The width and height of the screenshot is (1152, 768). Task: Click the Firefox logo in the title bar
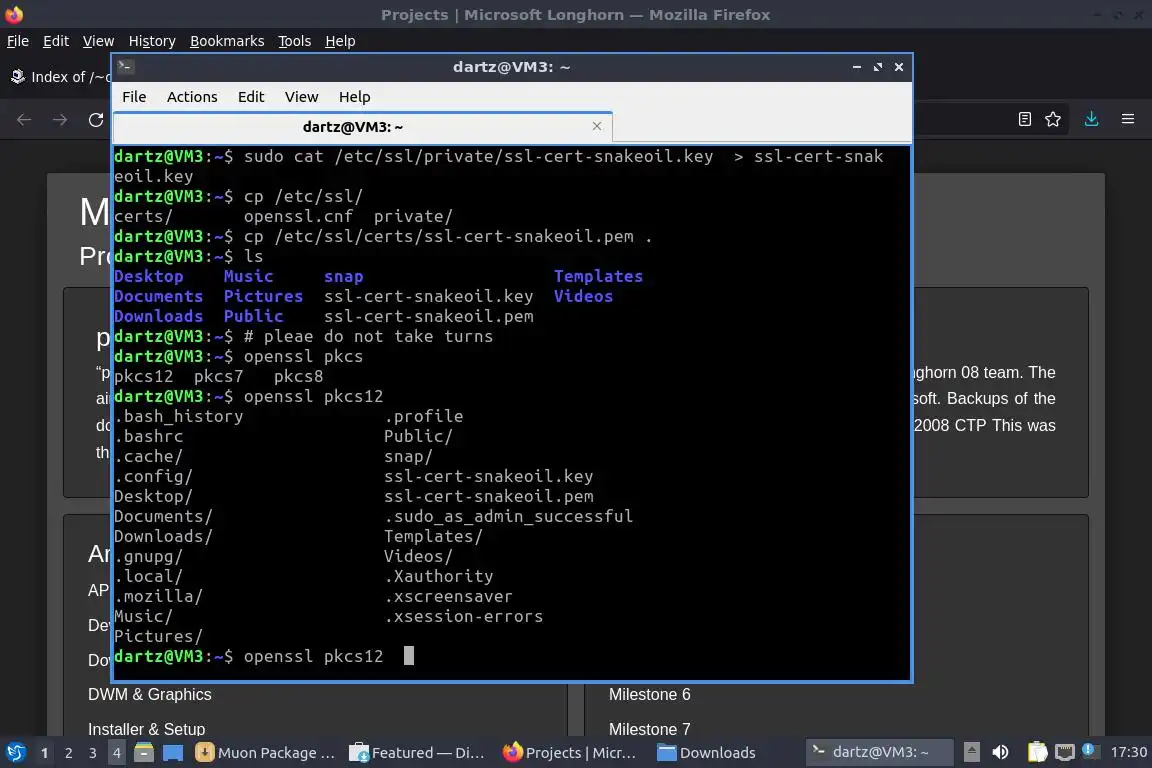[x=14, y=14]
